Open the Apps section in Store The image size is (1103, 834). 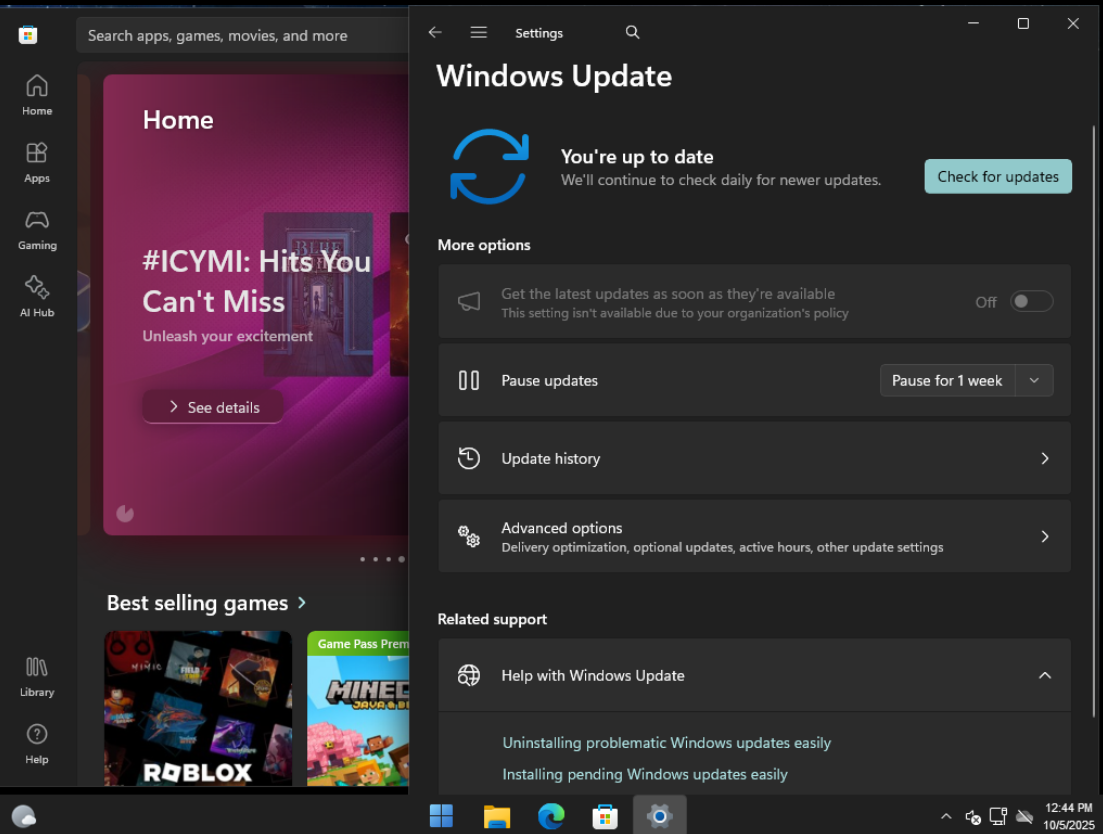pos(37,162)
